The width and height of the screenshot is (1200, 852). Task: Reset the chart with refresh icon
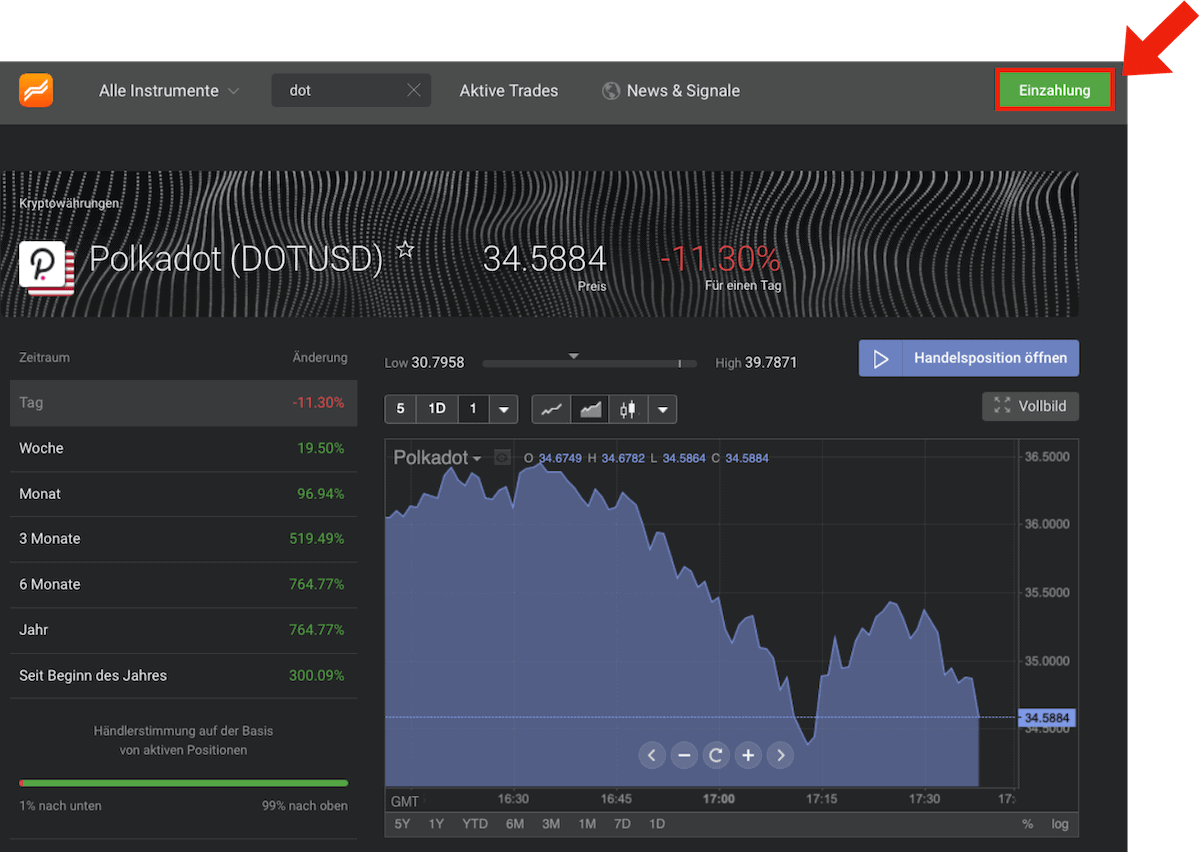click(x=716, y=755)
